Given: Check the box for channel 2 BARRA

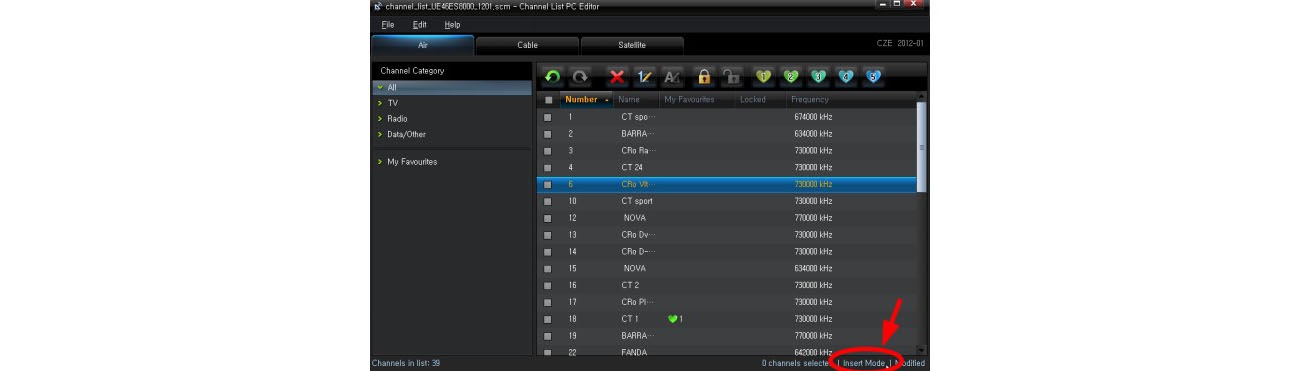Looking at the screenshot, I should [x=548, y=134].
